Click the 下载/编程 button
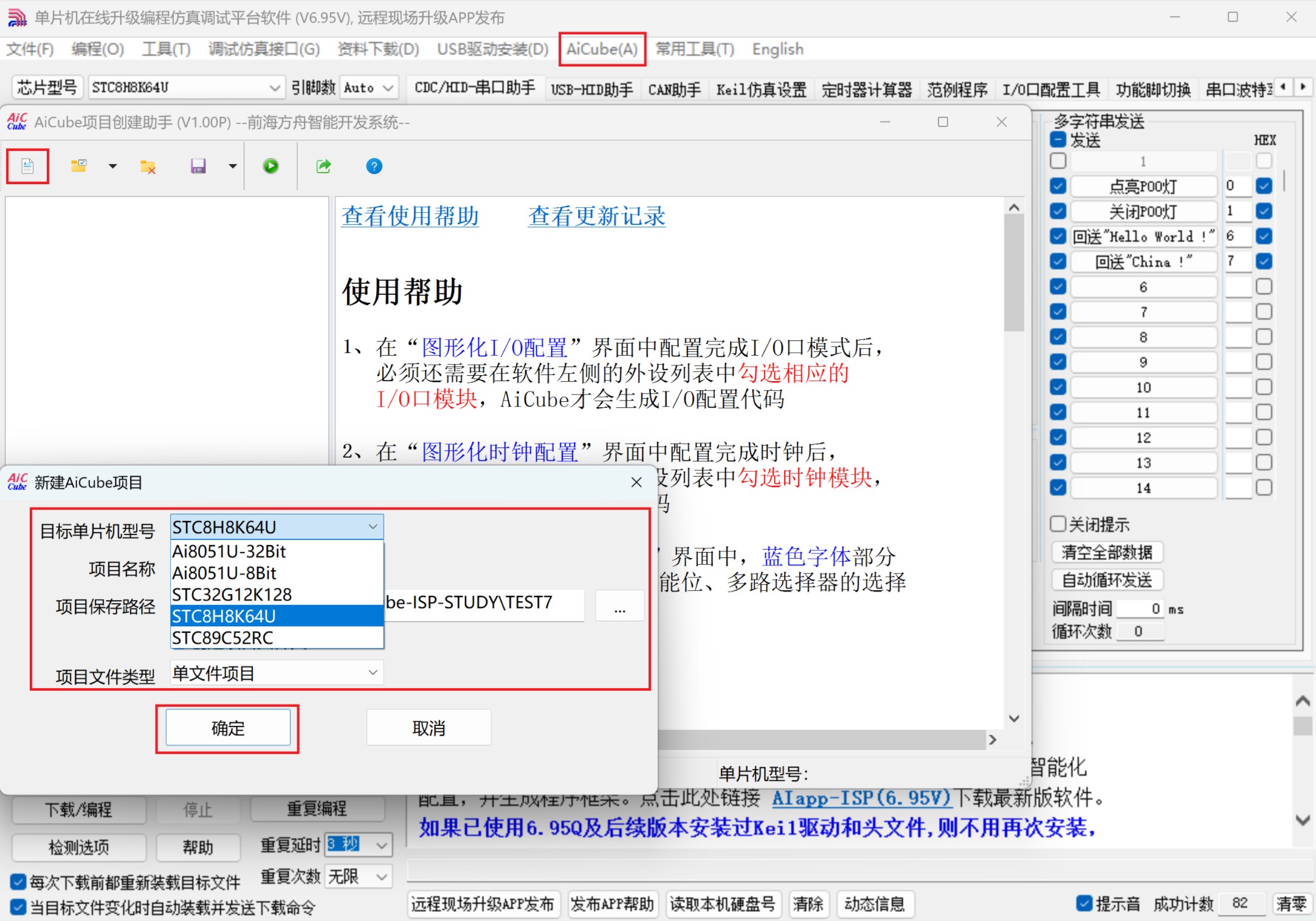Viewport: 1316px width, 921px height. (x=79, y=809)
